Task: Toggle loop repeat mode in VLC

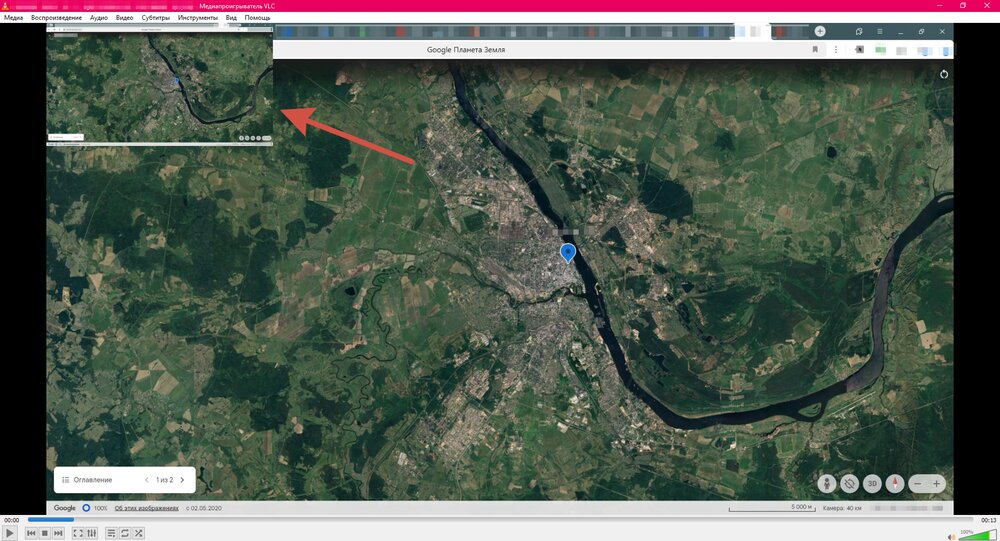Action: click(125, 533)
